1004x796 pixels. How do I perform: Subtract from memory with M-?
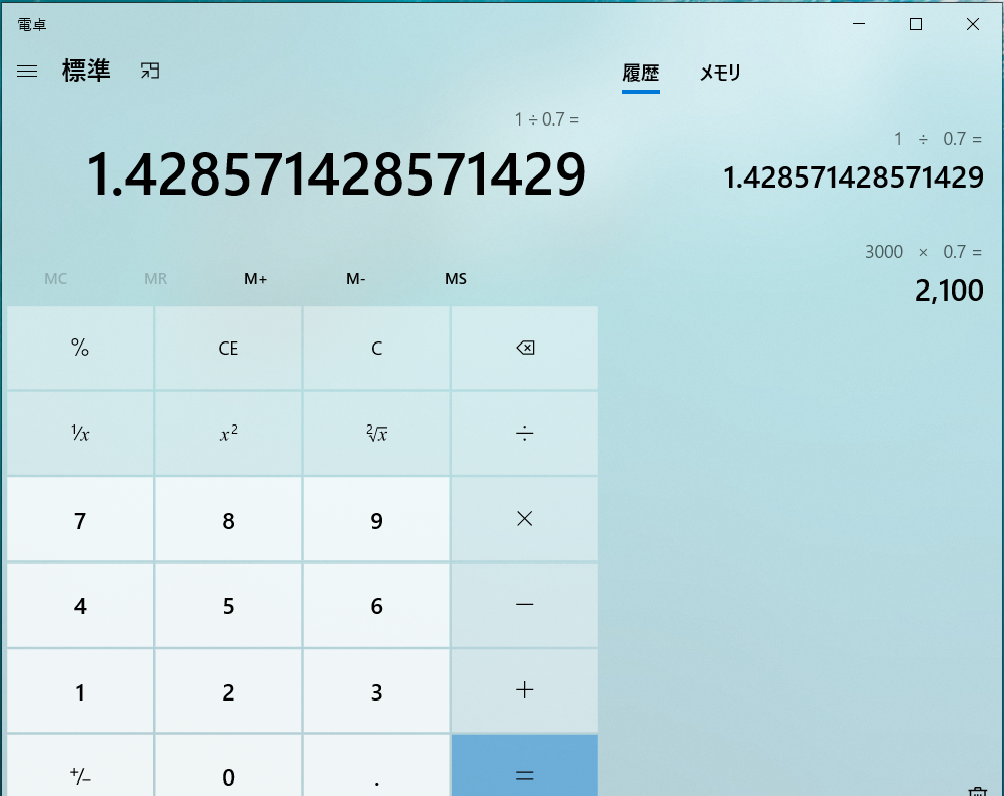click(x=355, y=279)
